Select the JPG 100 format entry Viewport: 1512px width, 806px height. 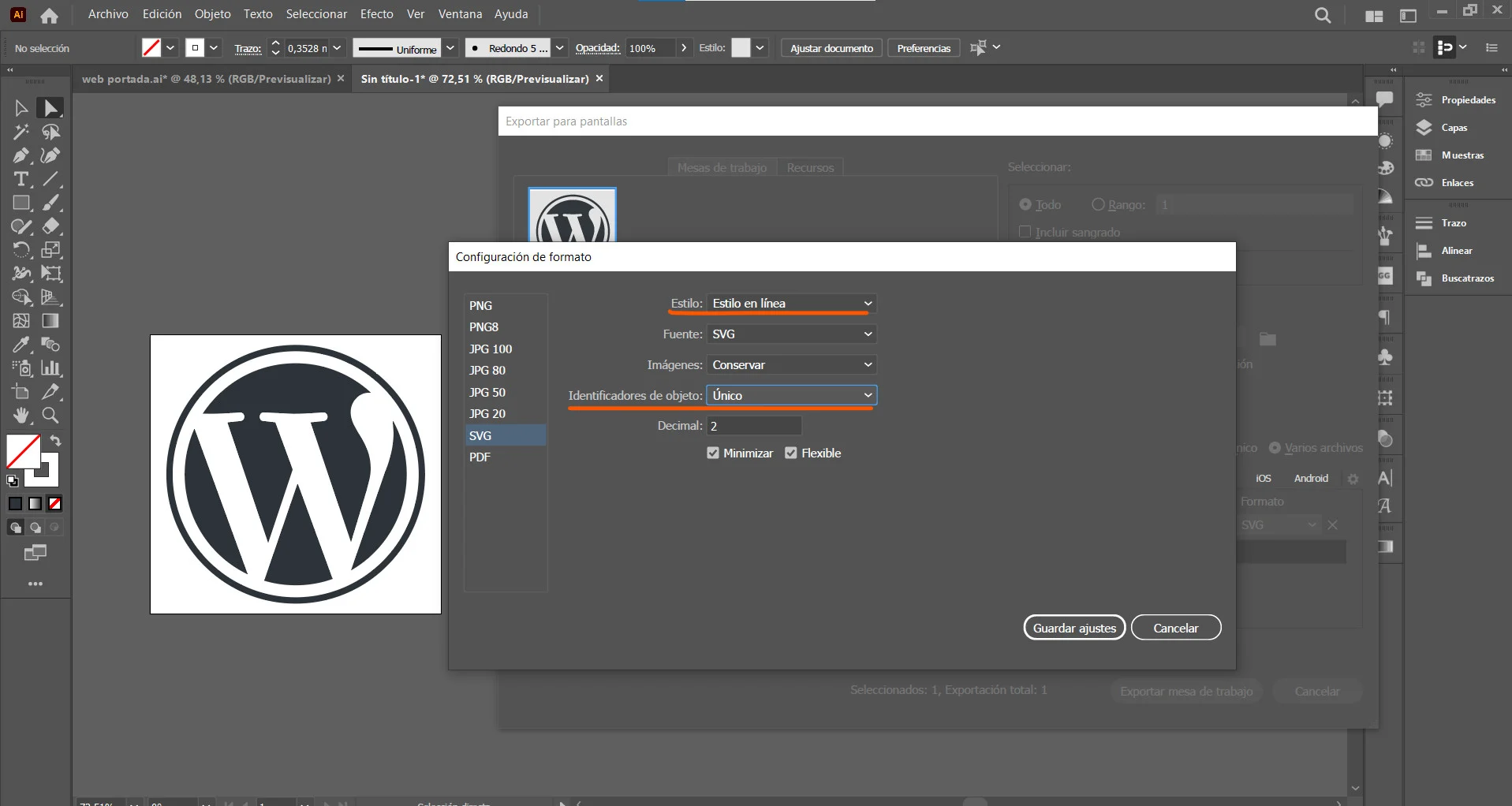pos(505,349)
